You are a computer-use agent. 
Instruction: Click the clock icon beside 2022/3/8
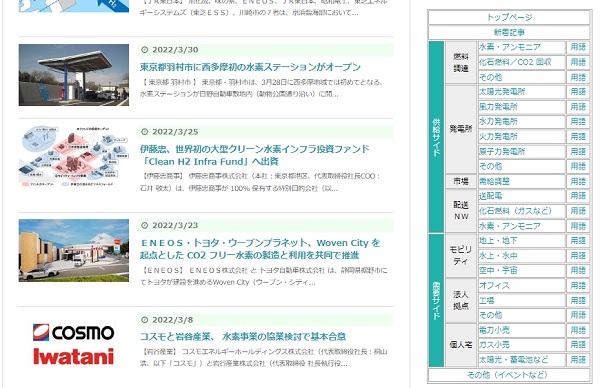click(x=144, y=320)
